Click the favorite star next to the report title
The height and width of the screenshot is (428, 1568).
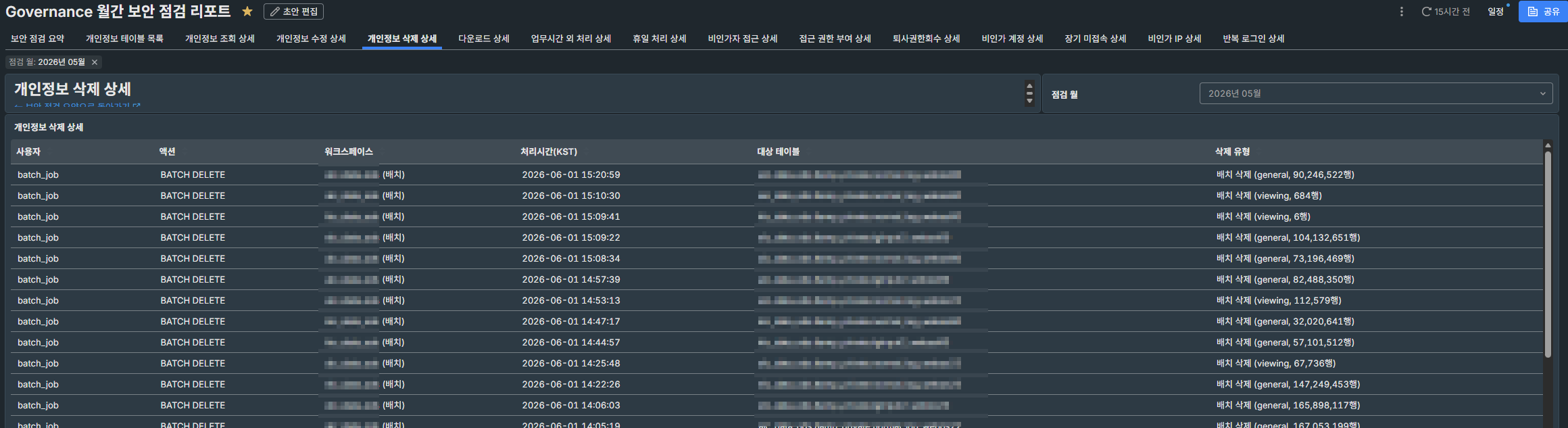point(247,11)
